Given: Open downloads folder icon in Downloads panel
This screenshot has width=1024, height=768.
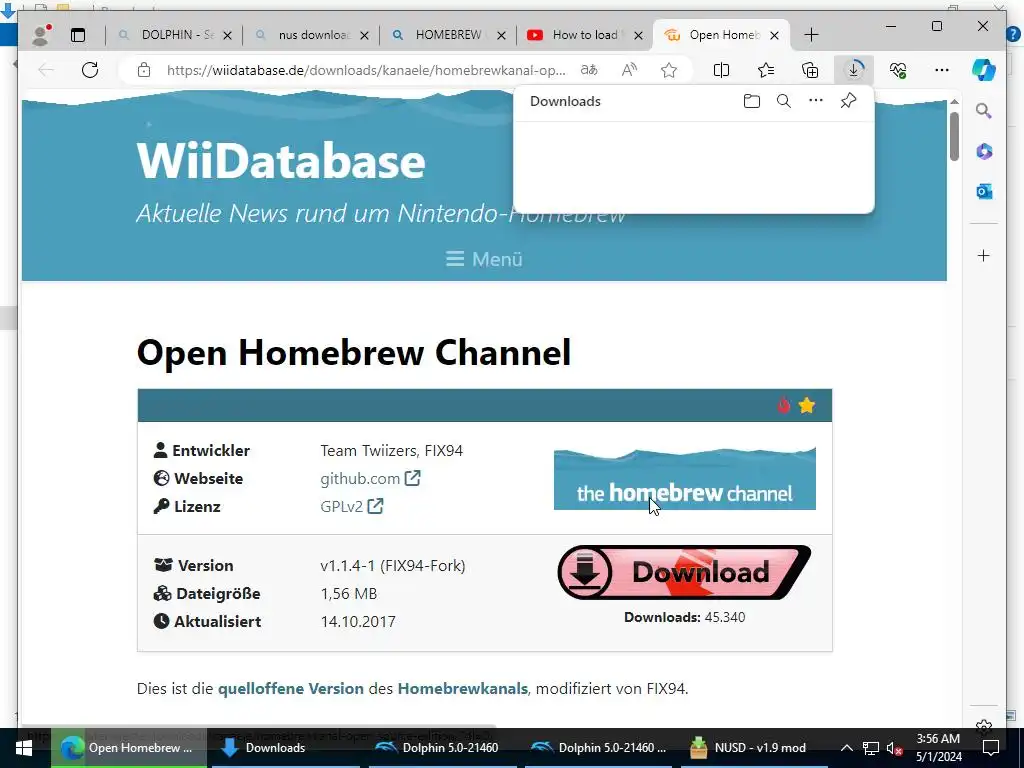Looking at the screenshot, I should [x=752, y=101].
